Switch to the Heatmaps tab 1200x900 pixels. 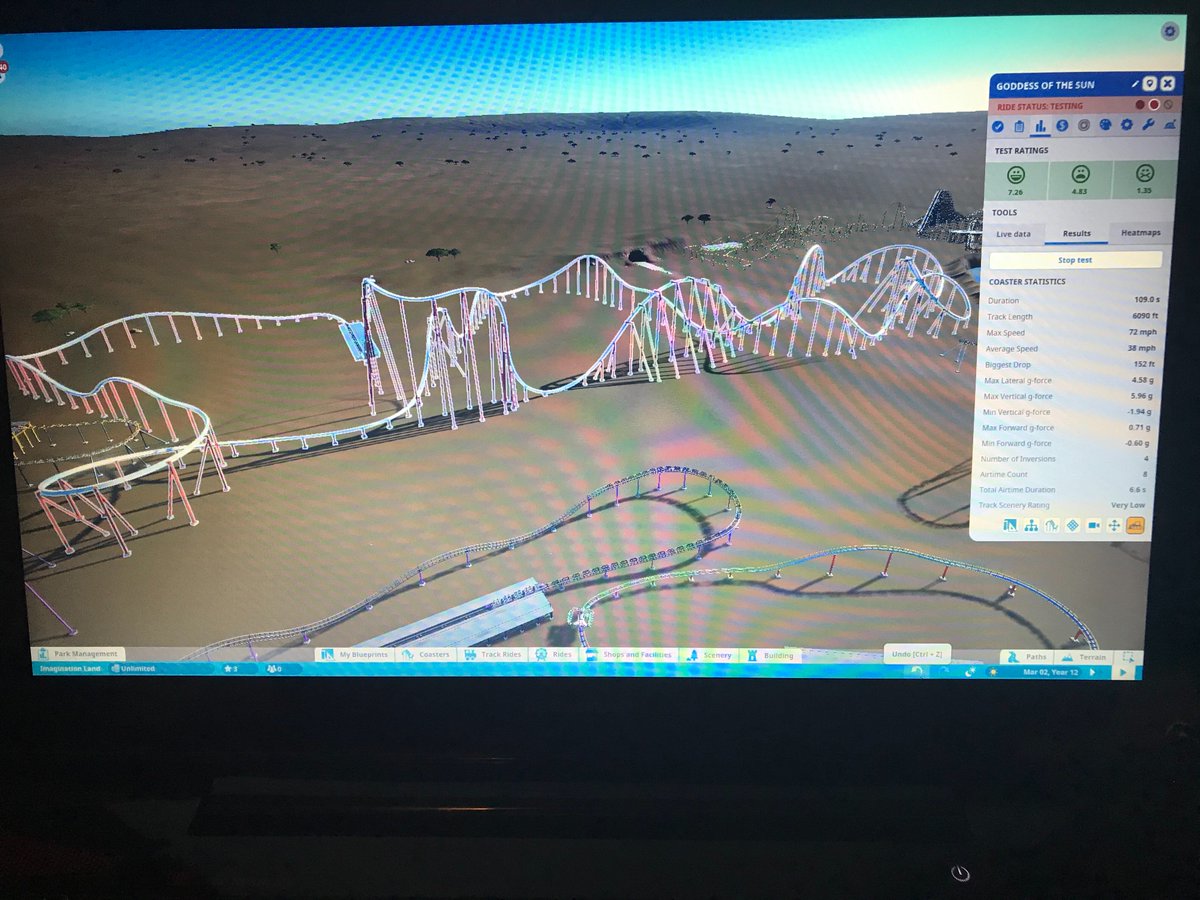pos(1139,232)
